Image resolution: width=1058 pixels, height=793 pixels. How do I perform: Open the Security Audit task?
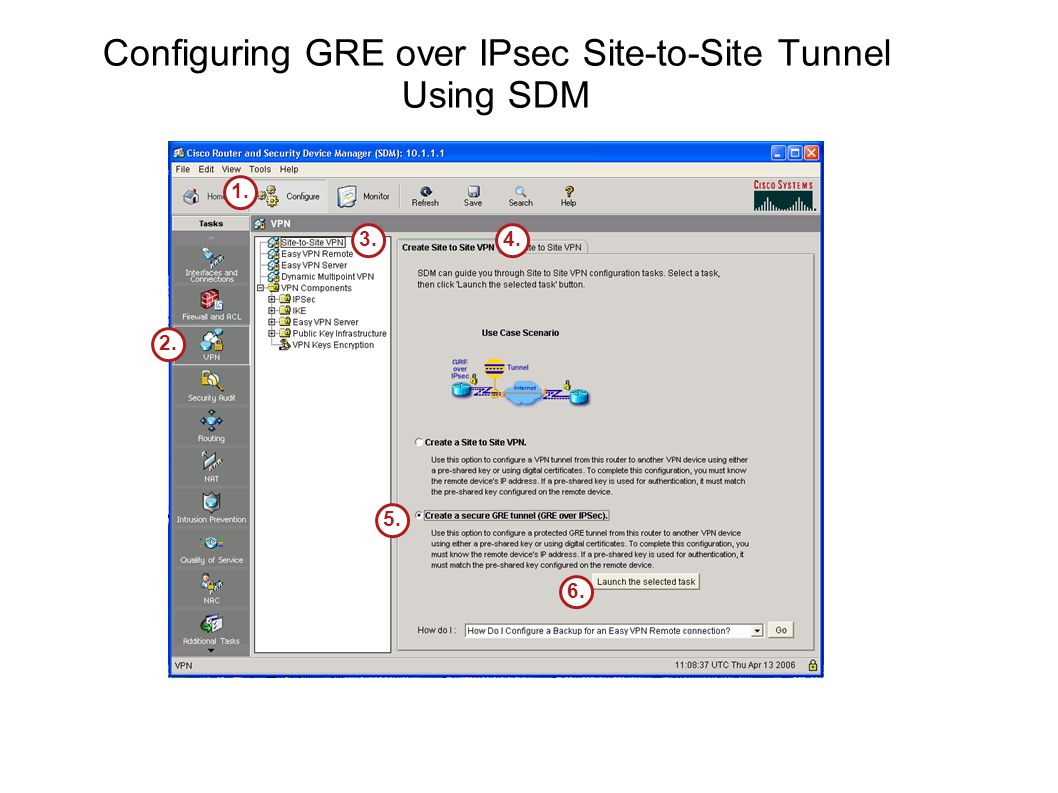tap(211, 386)
